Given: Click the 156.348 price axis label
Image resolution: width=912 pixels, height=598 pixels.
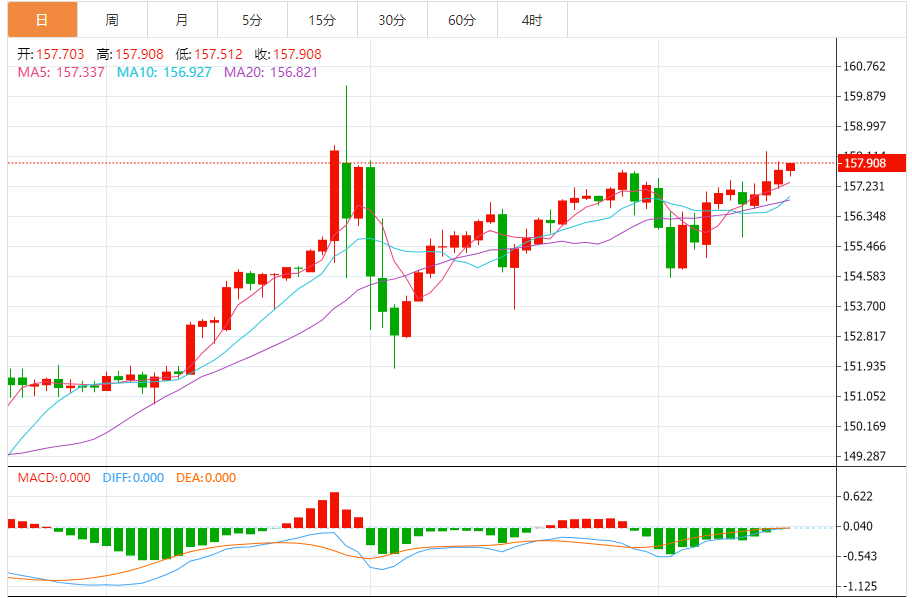Looking at the screenshot, I should pyautogui.click(x=864, y=216).
